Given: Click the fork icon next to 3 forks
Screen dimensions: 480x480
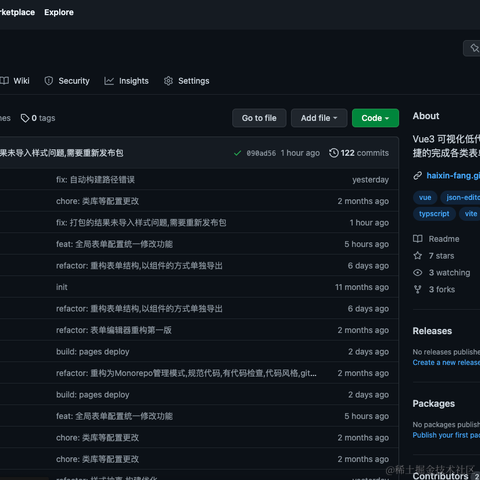Looking at the screenshot, I should point(418,289).
